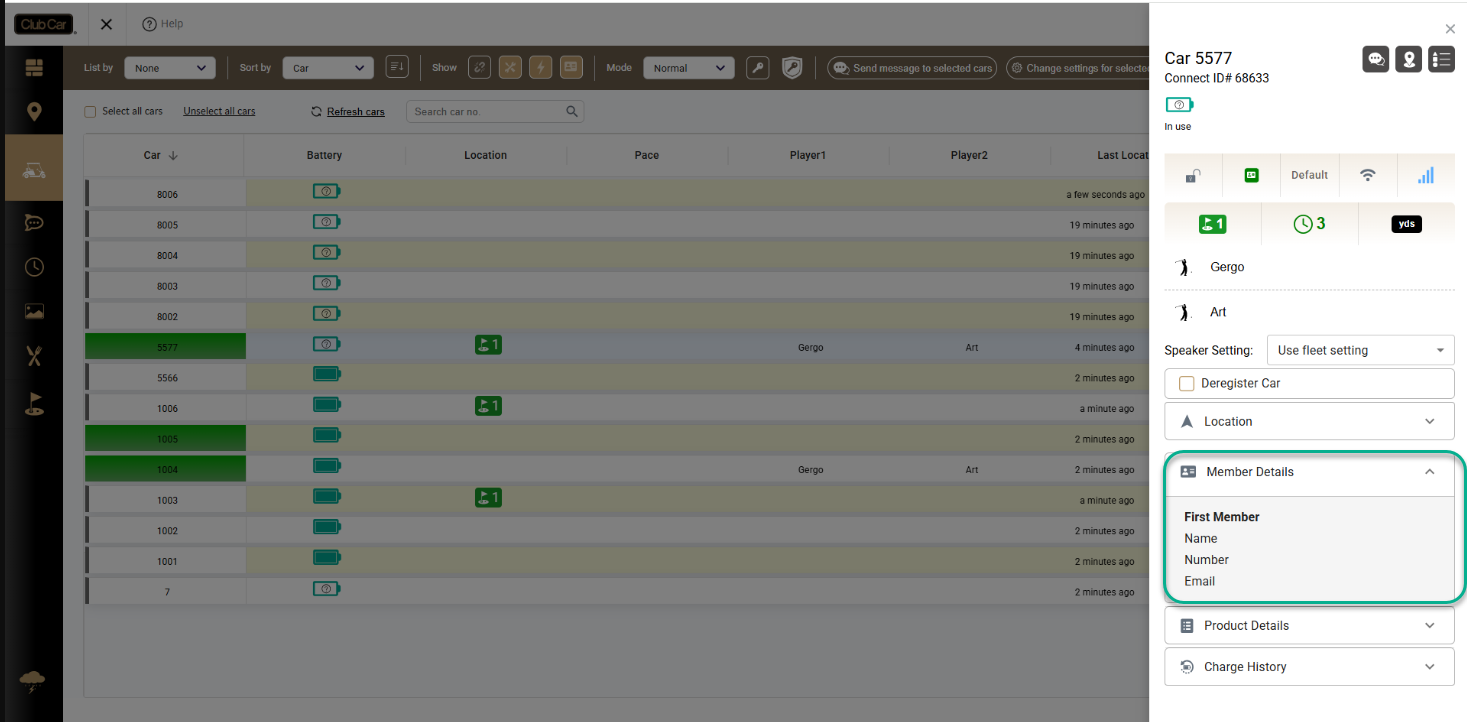Toggle Show member card filter
This screenshot has width=1467, height=722.
pyautogui.click(x=571, y=68)
